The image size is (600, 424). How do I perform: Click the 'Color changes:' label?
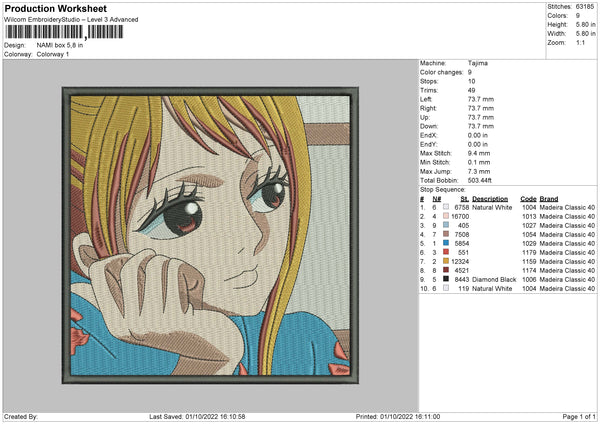point(441,72)
